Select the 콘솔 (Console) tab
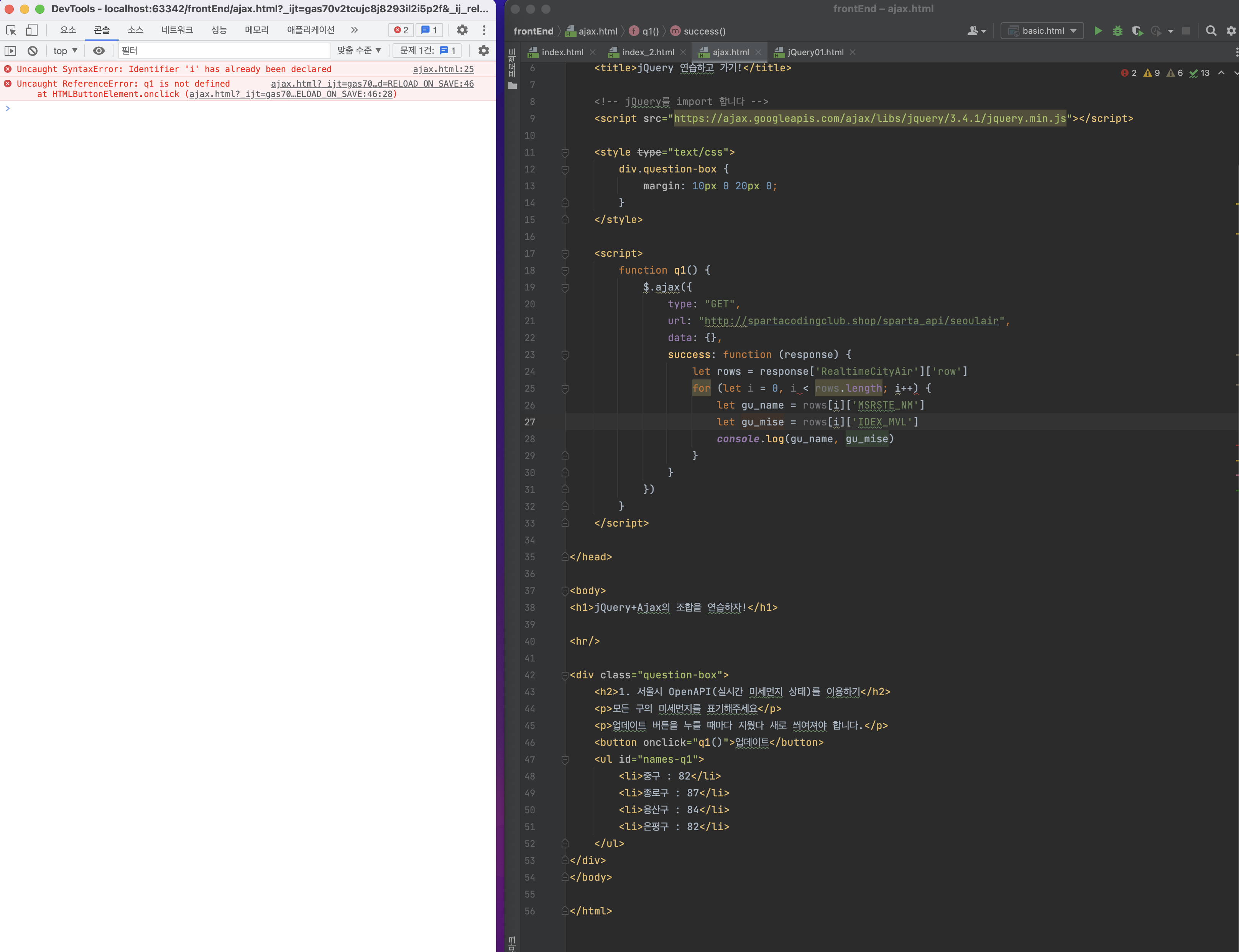Screen dimensions: 1239x952 tap(102, 30)
